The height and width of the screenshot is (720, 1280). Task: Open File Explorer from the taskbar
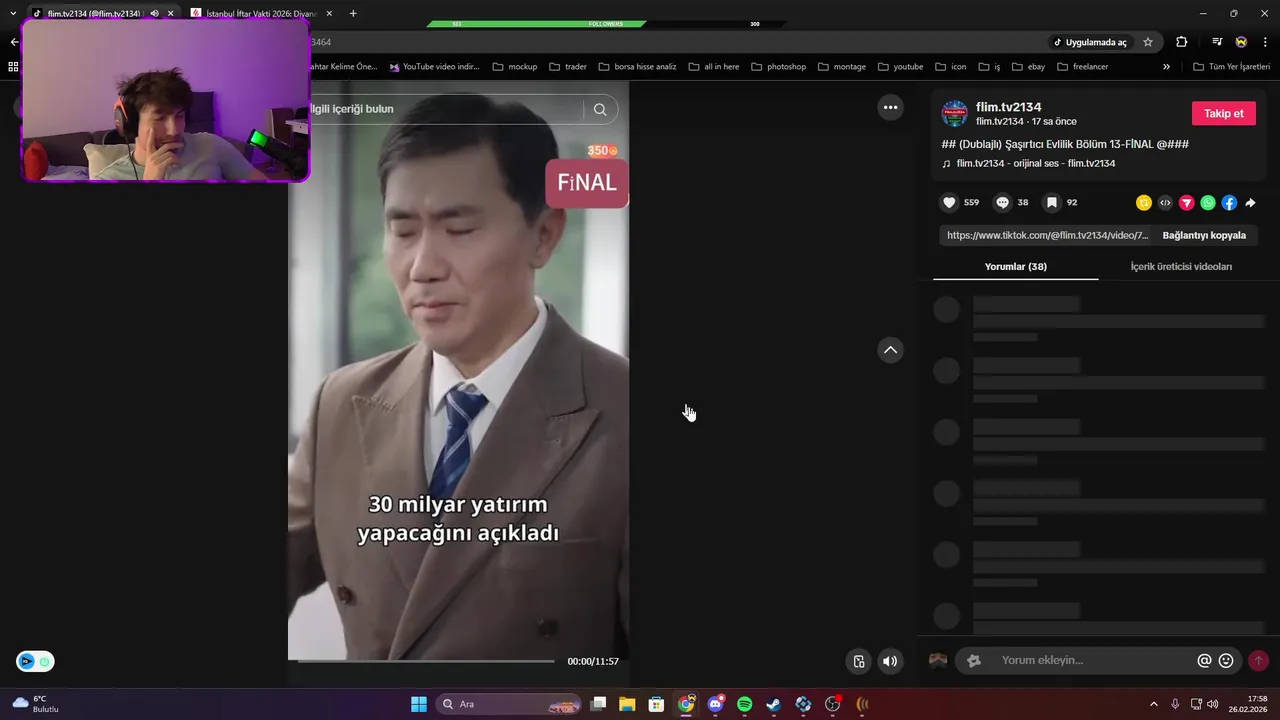pyautogui.click(x=627, y=704)
